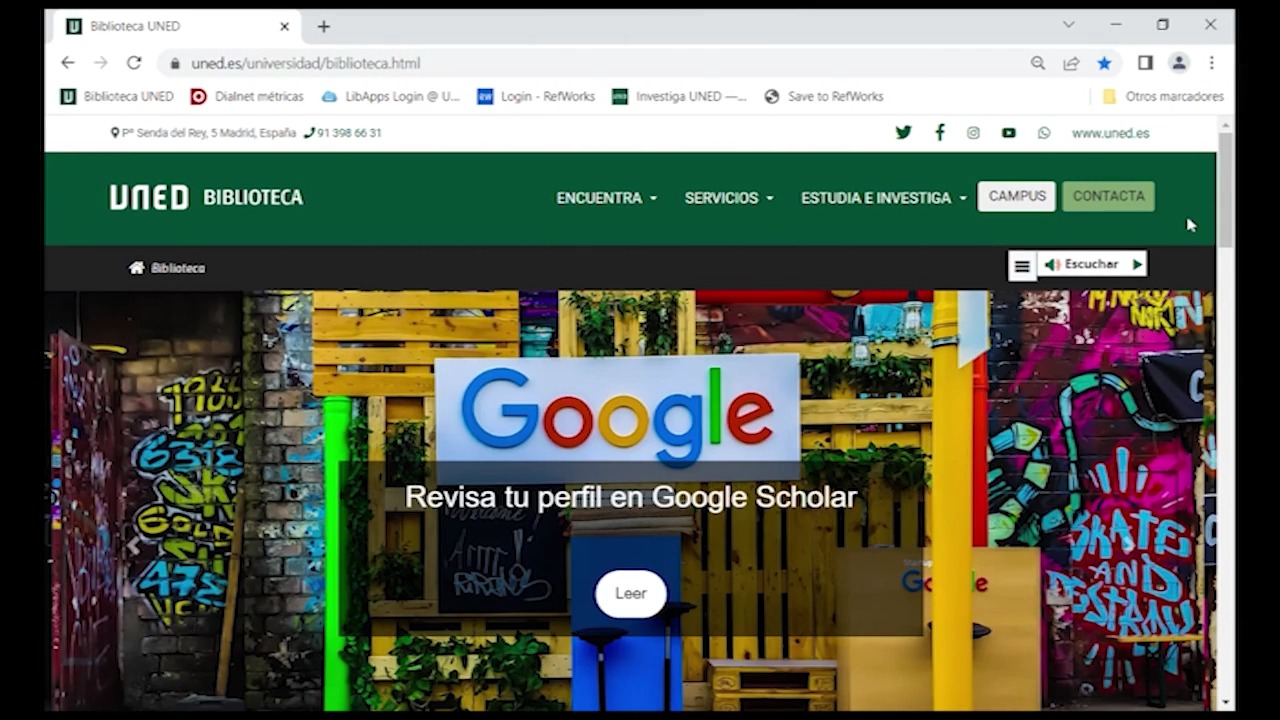Go back with the browser back arrow

(x=68, y=63)
